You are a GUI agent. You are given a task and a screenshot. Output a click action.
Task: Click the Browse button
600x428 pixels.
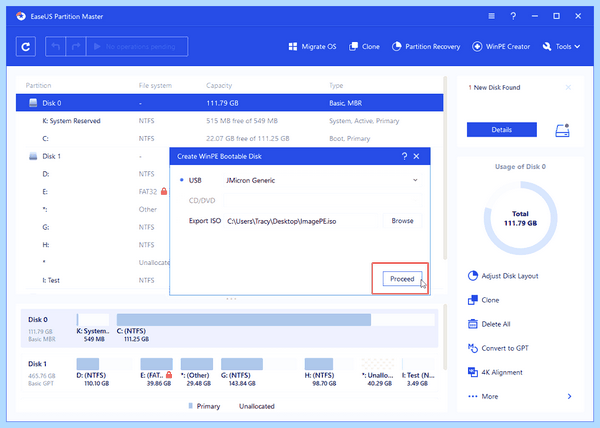402,221
